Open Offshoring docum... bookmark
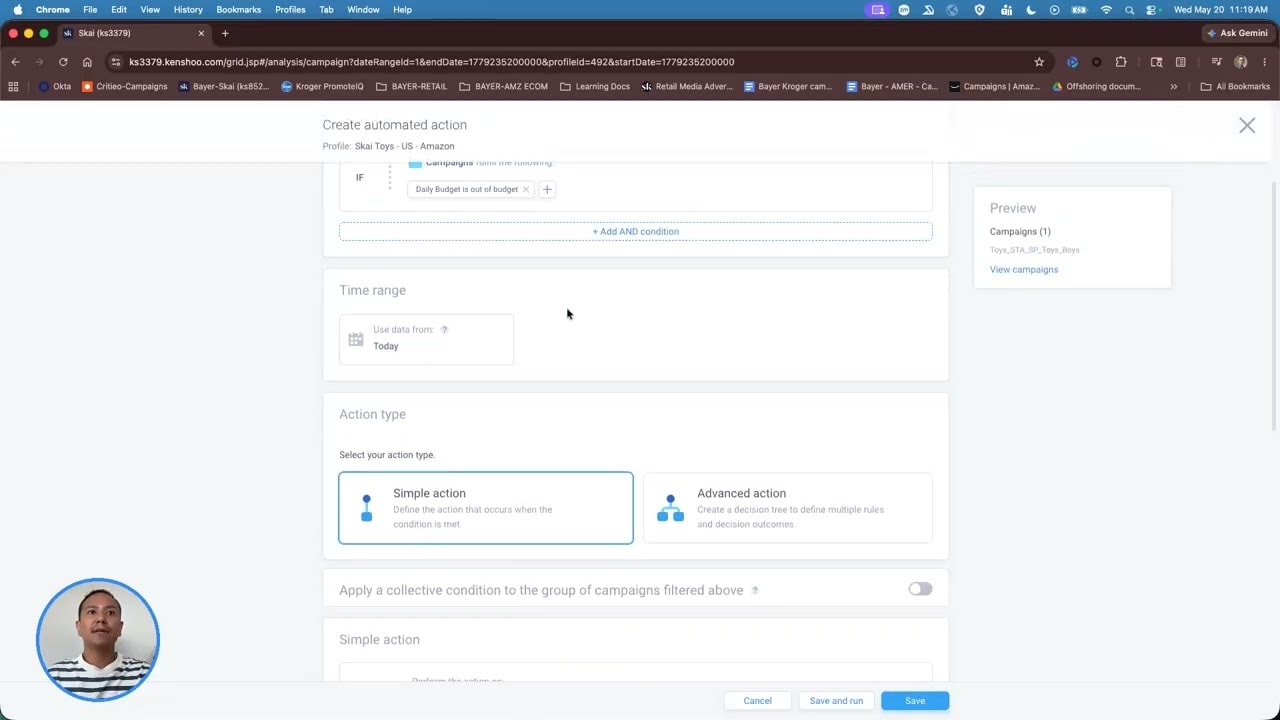The width and height of the screenshot is (1280, 720). tap(1097, 87)
